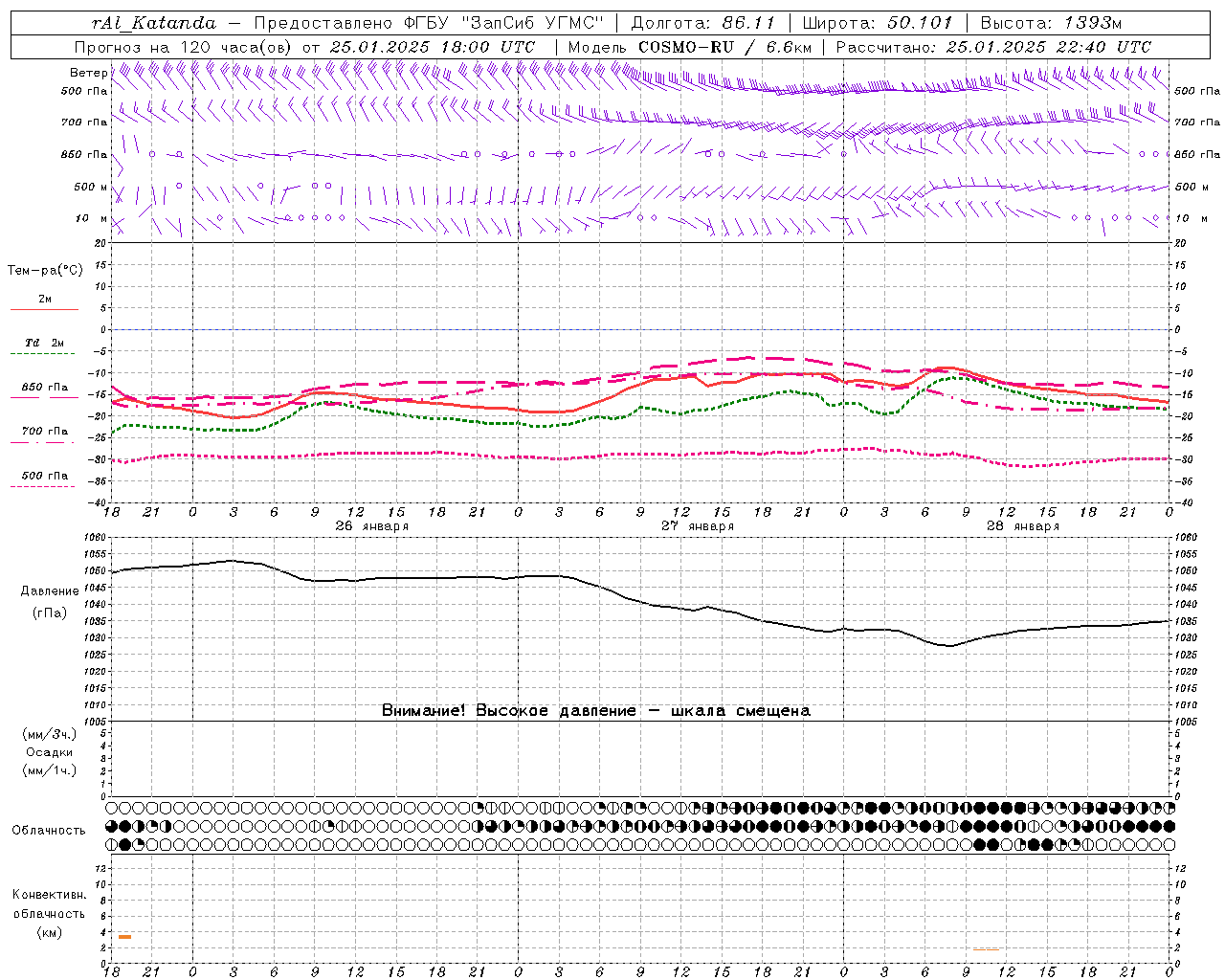The height and width of the screenshot is (980, 1225).
Task: Click the Прогноз на 120 часа(ов) text
Action: pos(184,47)
